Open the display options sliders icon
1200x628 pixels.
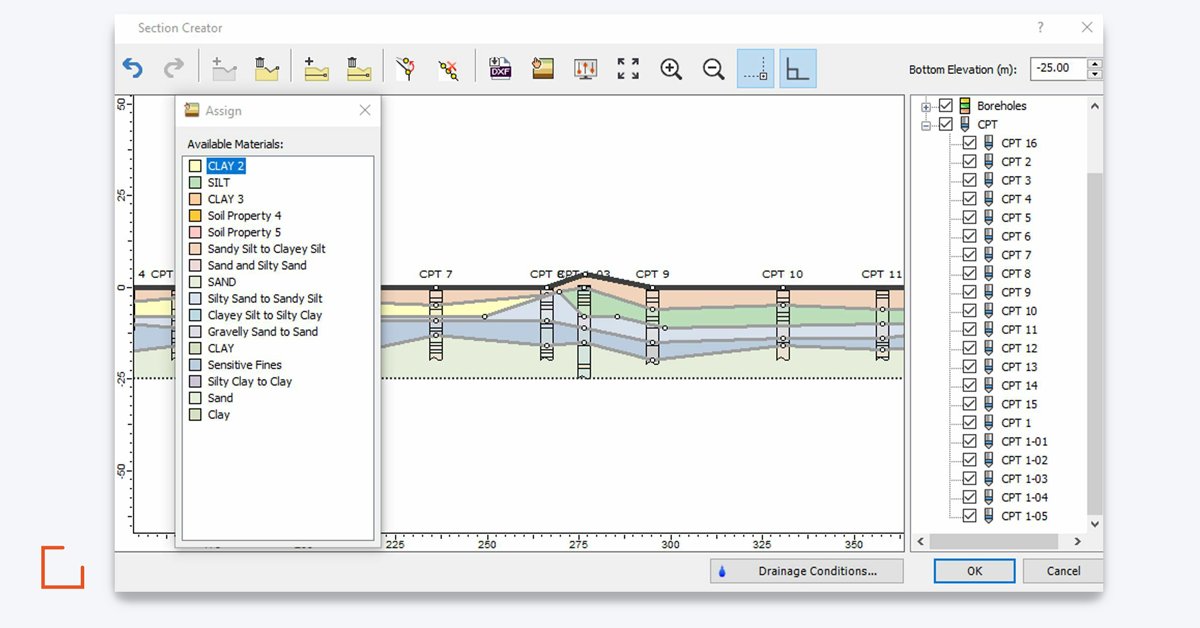click(x=586, y=69)
